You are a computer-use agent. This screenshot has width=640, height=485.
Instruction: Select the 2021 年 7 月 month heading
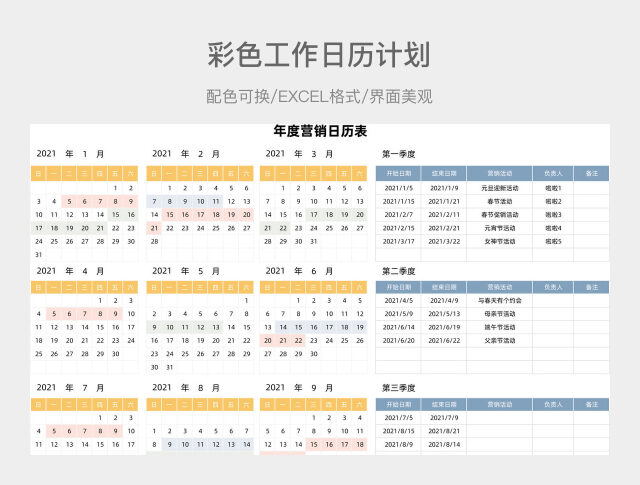[70, 387]
